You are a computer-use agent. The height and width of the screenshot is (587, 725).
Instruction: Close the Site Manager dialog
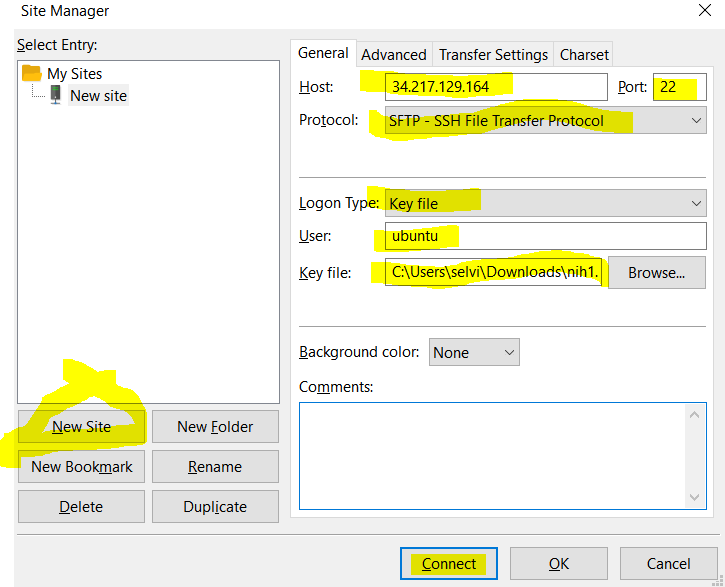(705, 10)
